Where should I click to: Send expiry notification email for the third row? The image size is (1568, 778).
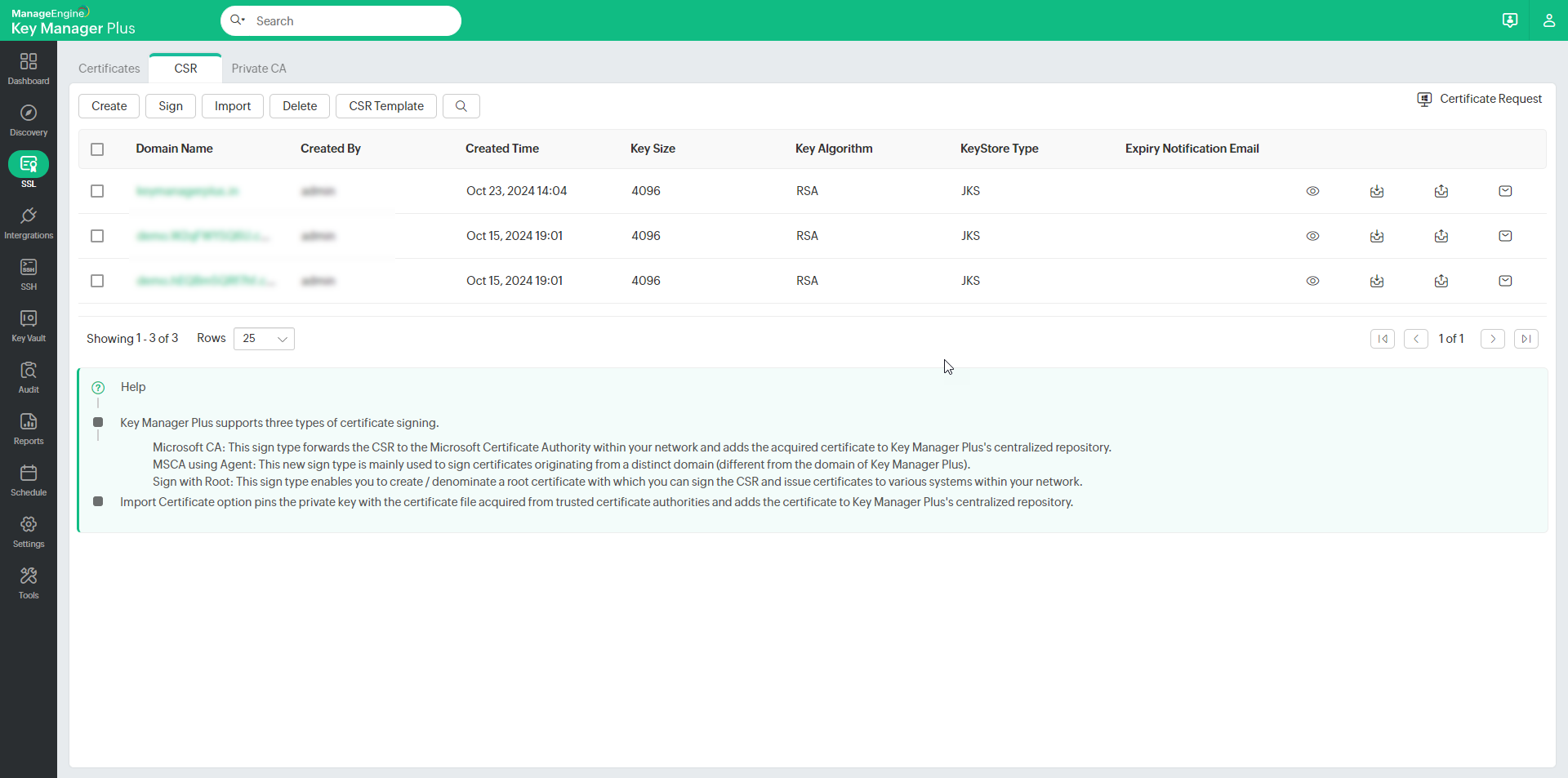[x=1505, y=280]
